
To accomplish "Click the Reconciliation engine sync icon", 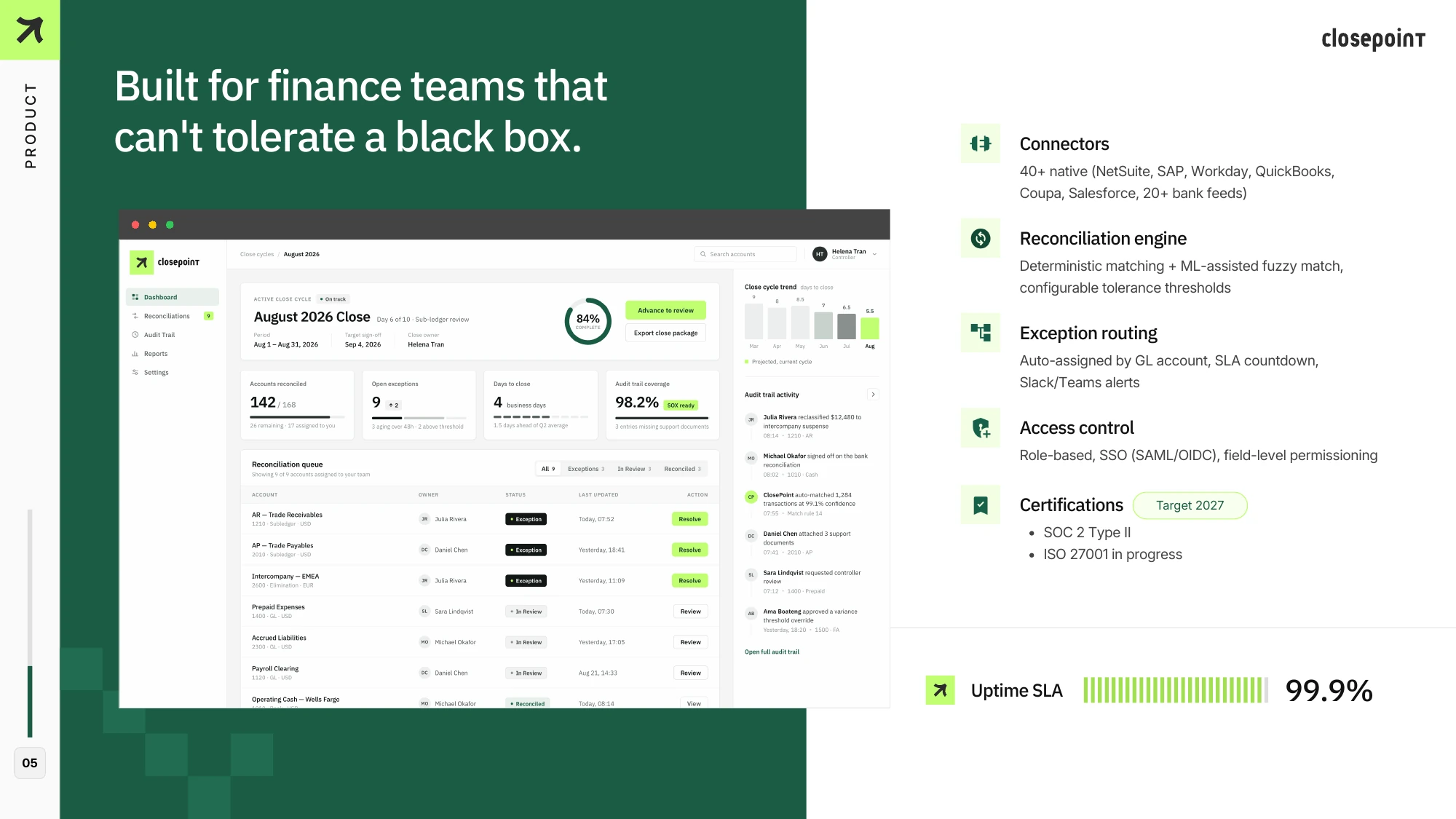I will point(981,238).
